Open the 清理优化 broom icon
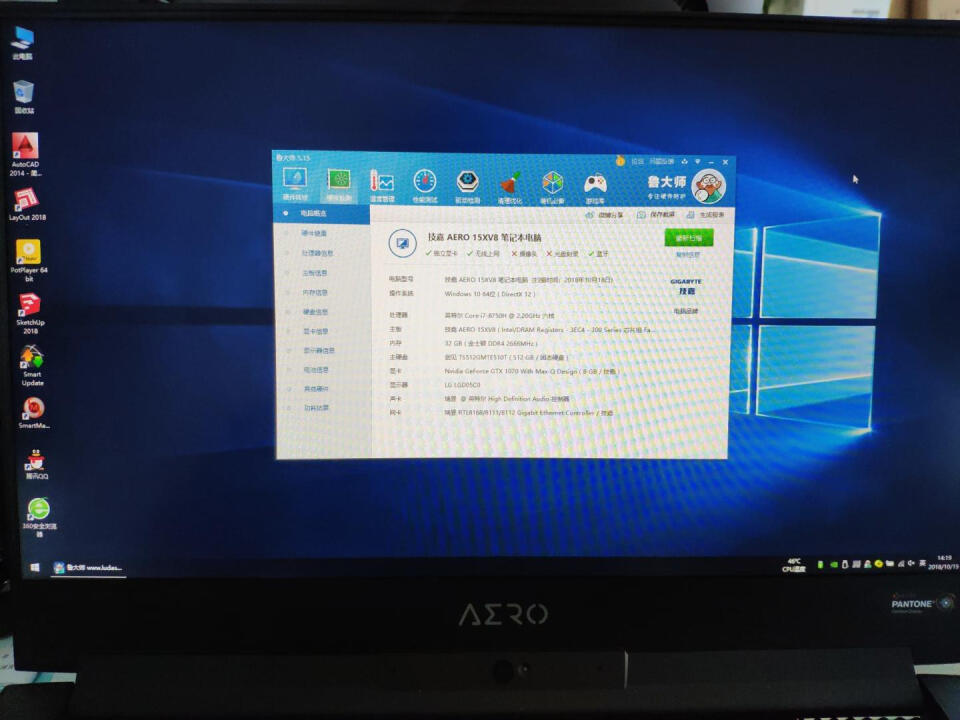Screen dimensions: 960x720 pyautogui.click(x=509, y=187)
